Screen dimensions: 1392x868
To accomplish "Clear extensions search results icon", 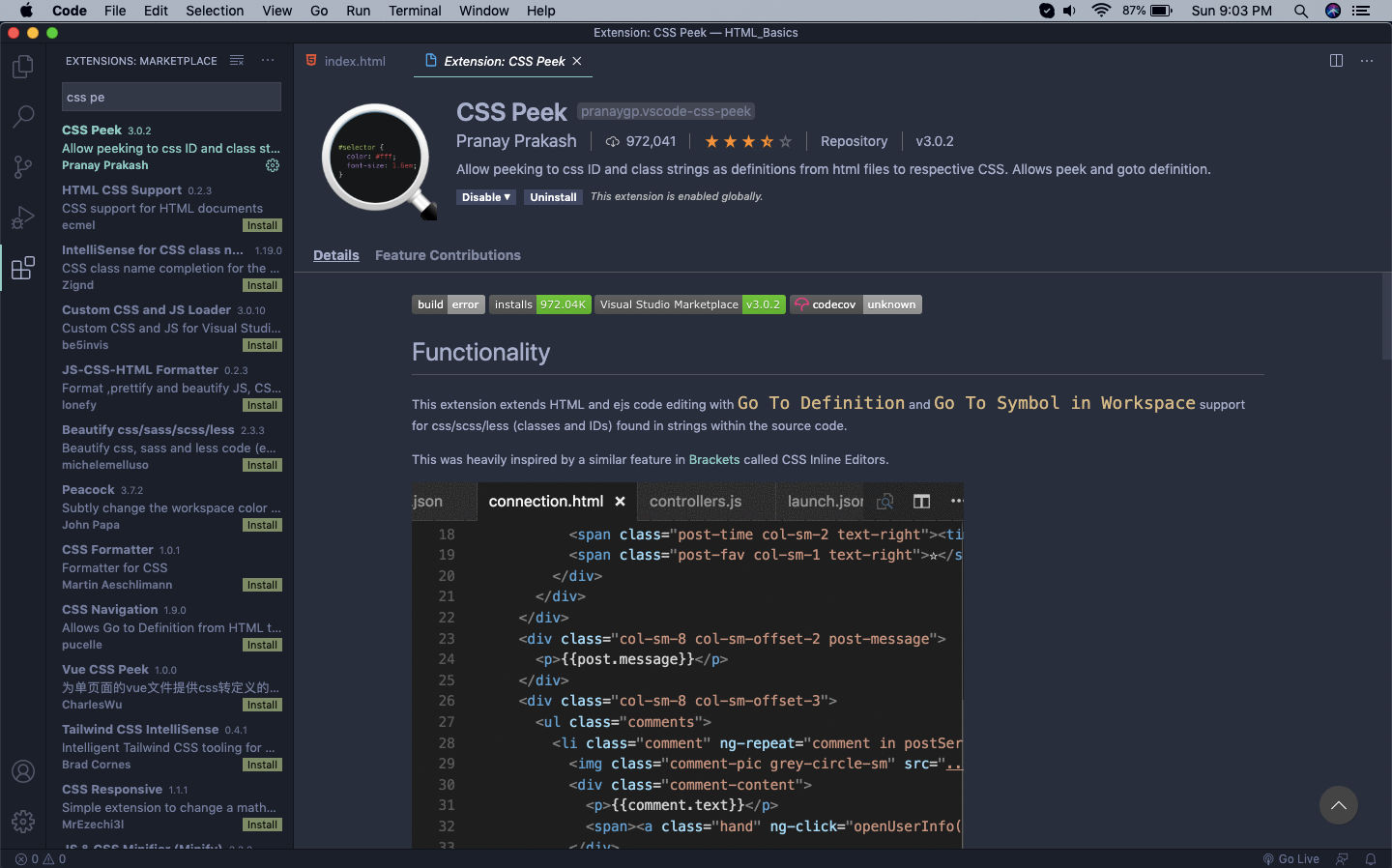I will [237, 61].
